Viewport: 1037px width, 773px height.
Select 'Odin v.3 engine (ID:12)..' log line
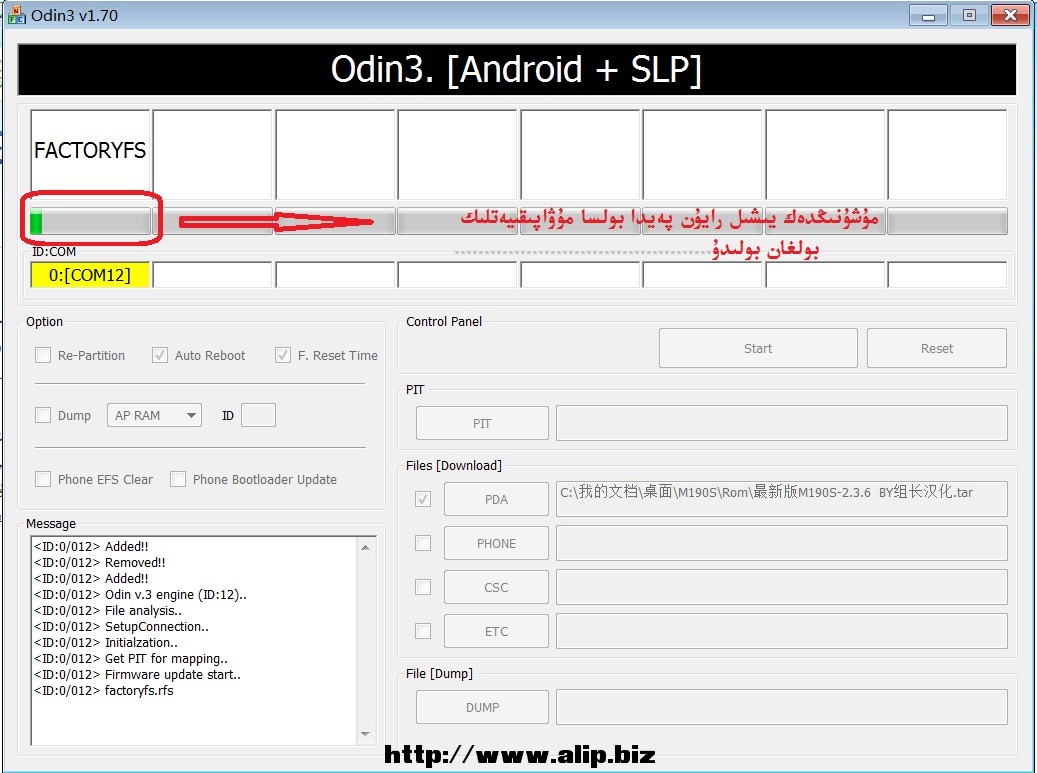point(140,594)
